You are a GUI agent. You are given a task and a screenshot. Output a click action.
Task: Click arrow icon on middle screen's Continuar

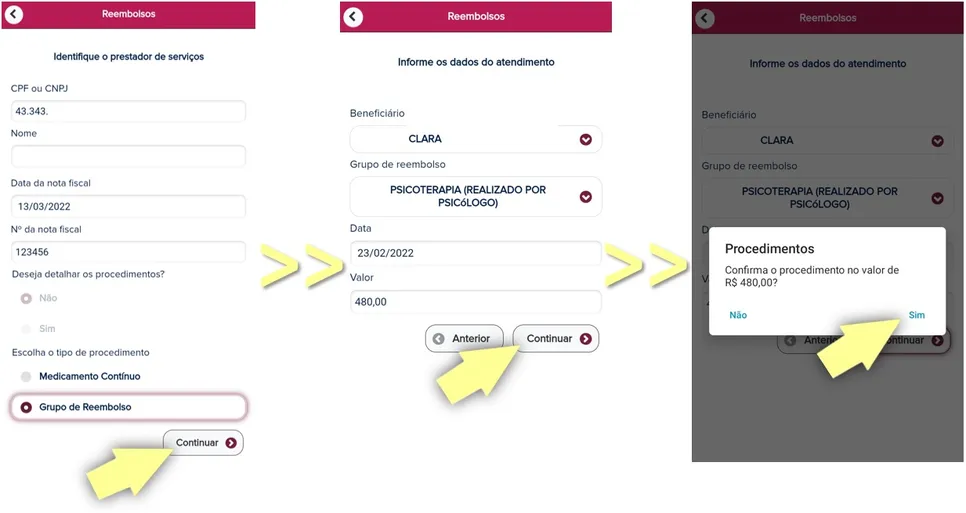[586, 339]
